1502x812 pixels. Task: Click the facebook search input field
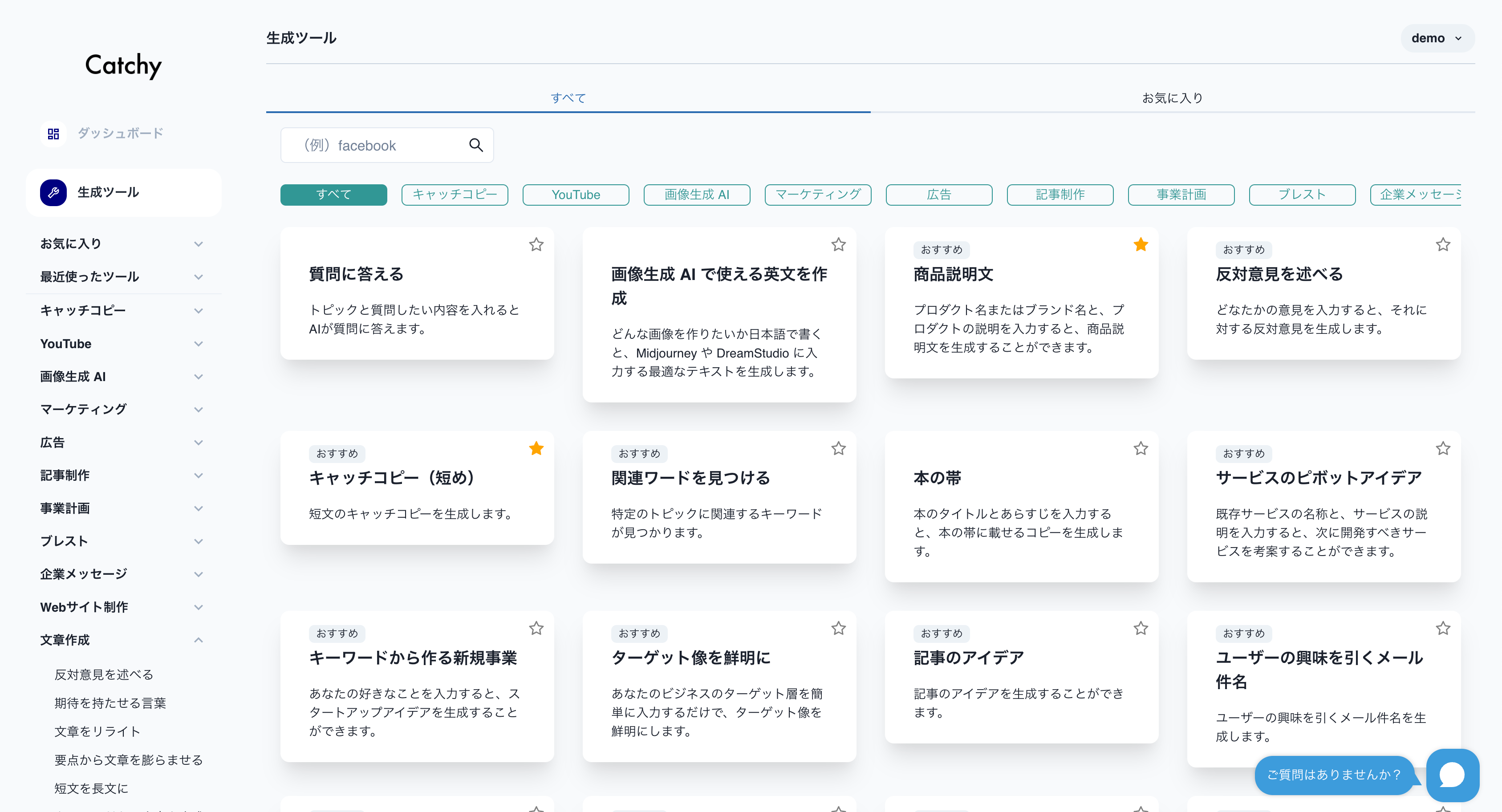pos(373,145)
